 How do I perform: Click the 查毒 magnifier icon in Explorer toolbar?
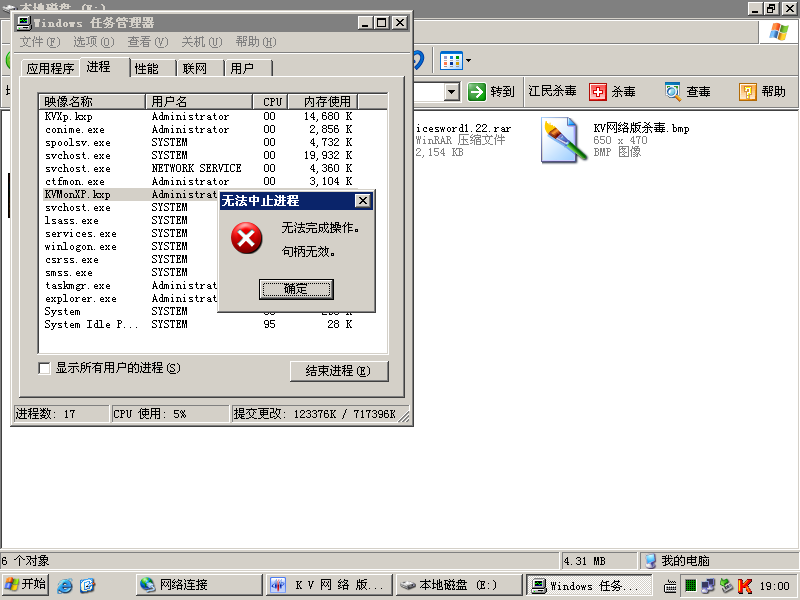coord(672,92)
